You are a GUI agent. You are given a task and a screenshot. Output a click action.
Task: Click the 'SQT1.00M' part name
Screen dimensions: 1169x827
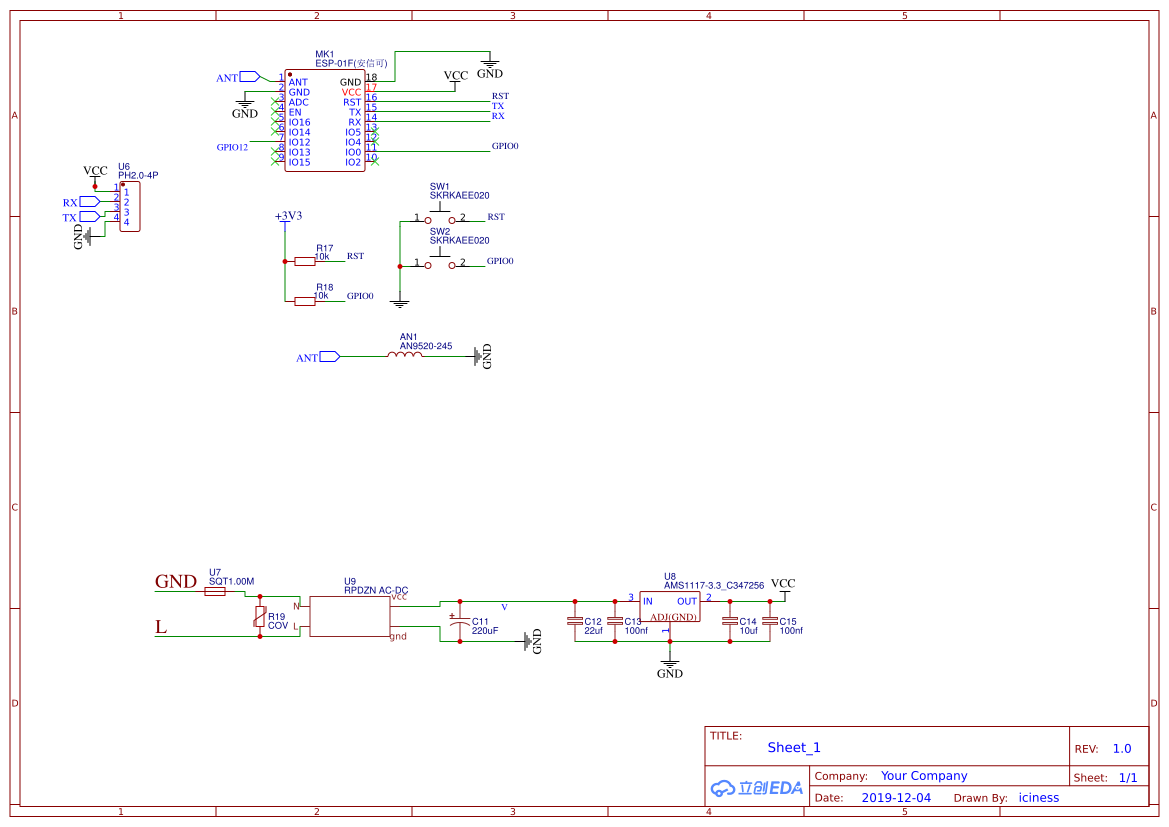pyautogui.click(x=231, y=582)
